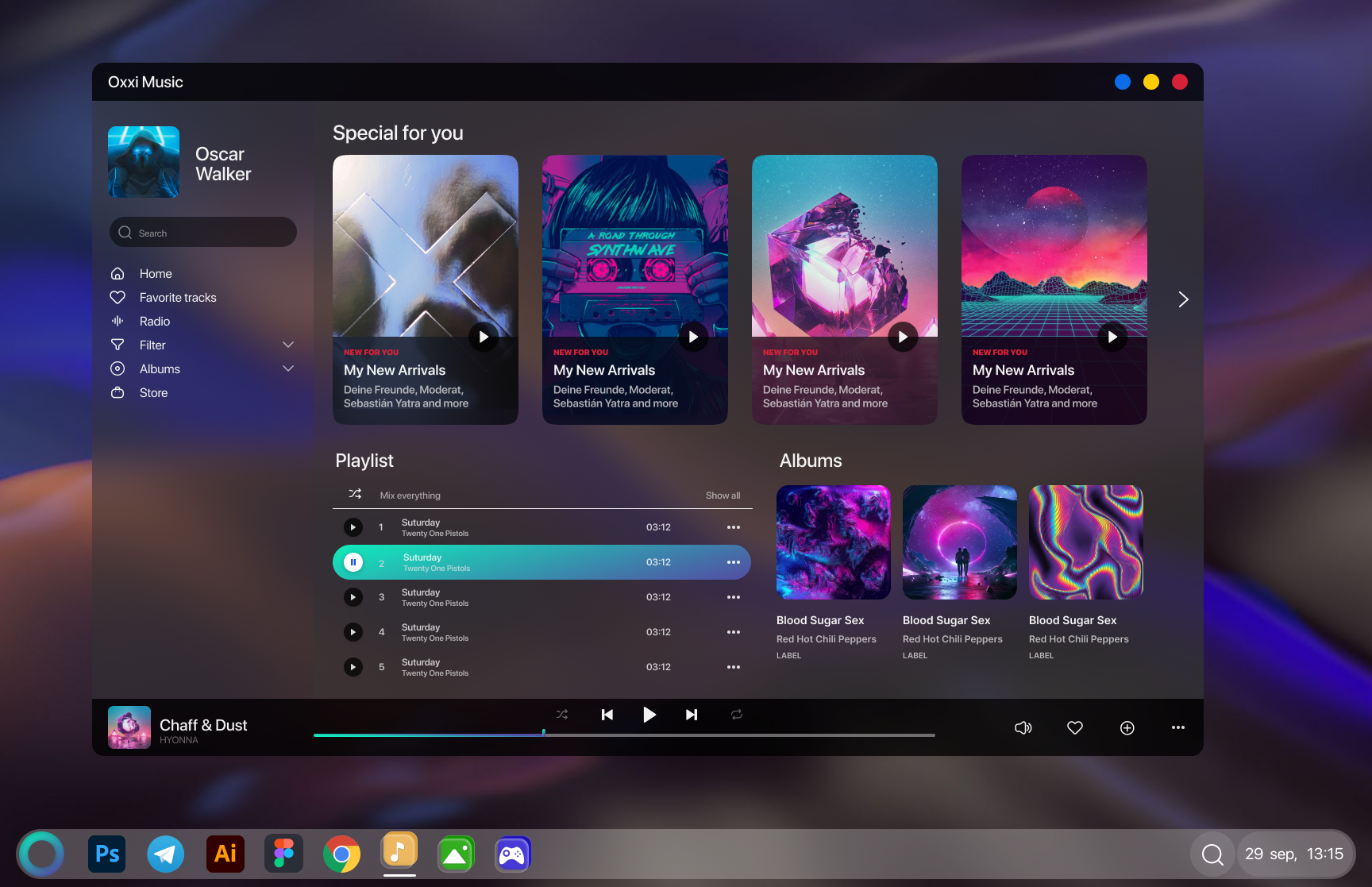Go back to the previous track
This screenshot has height=887, width=1372.
tap(607, 715)
